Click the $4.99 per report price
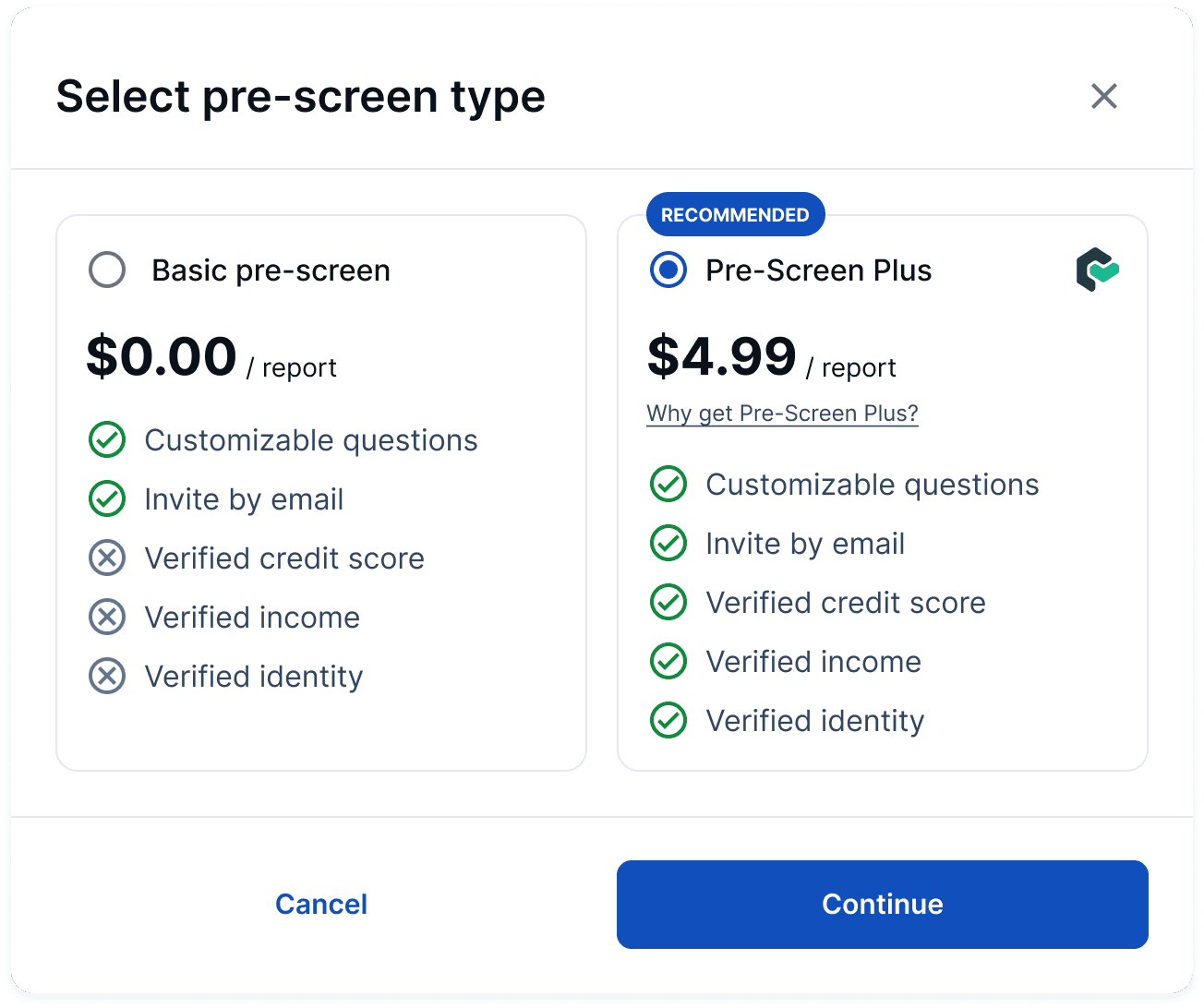1204x1008 pixels. 722,357
